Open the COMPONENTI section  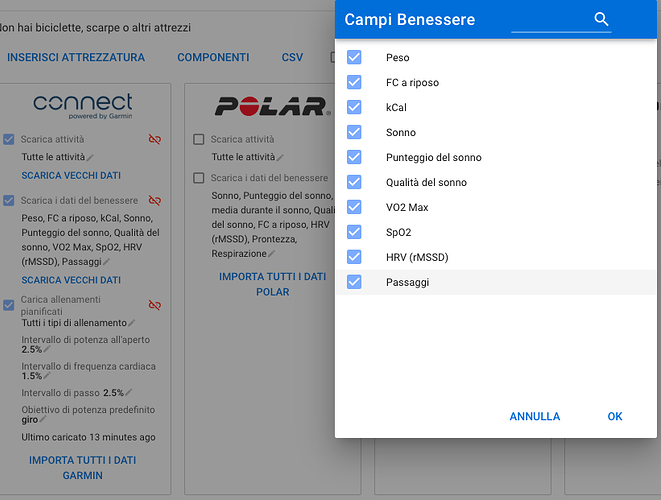click(x=213, y=57)
